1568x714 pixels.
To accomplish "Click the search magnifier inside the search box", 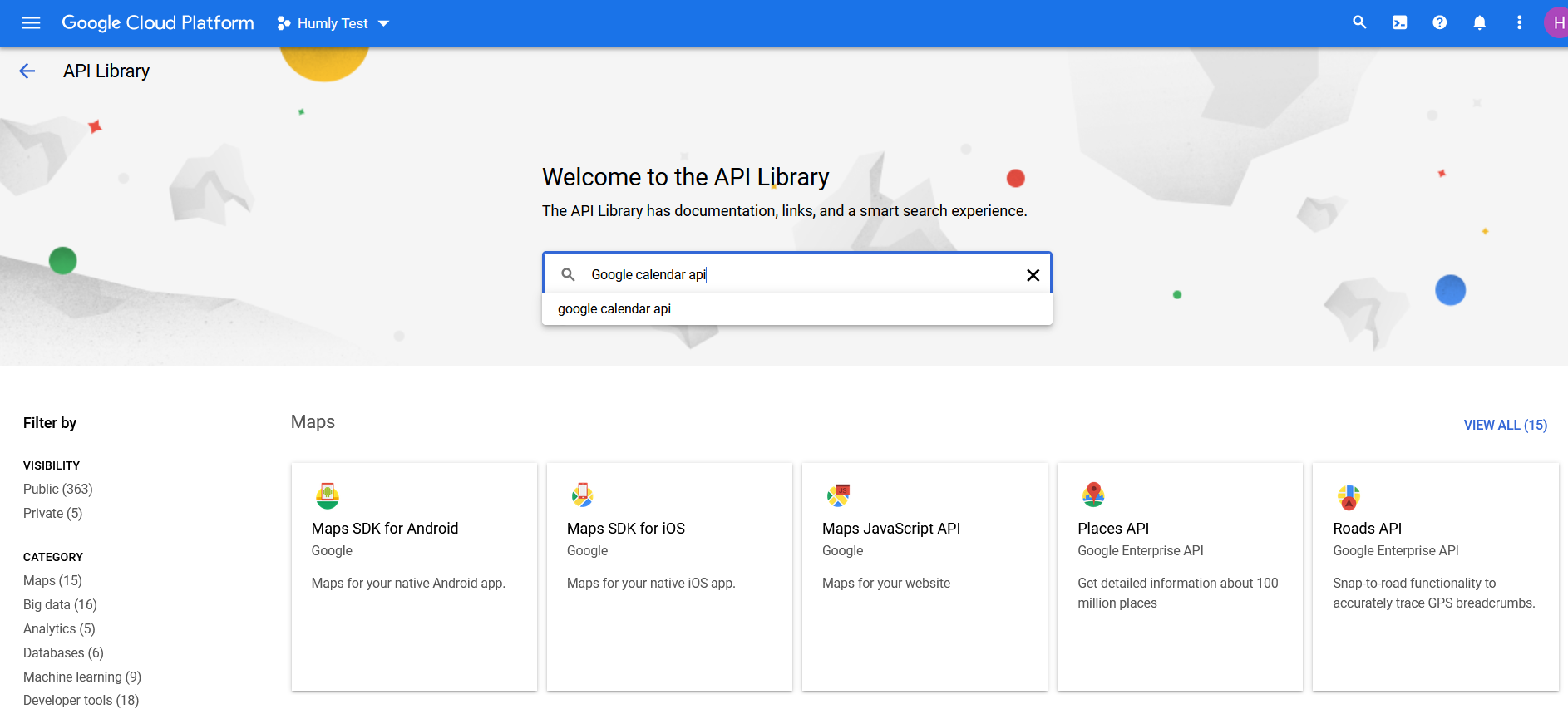I will (568, 274).
